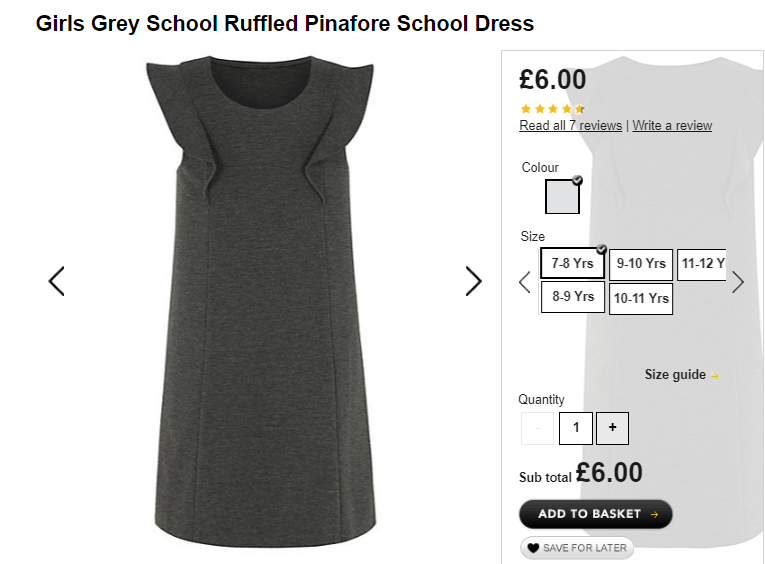Decrease quantity with the minus button

[537, 428]
